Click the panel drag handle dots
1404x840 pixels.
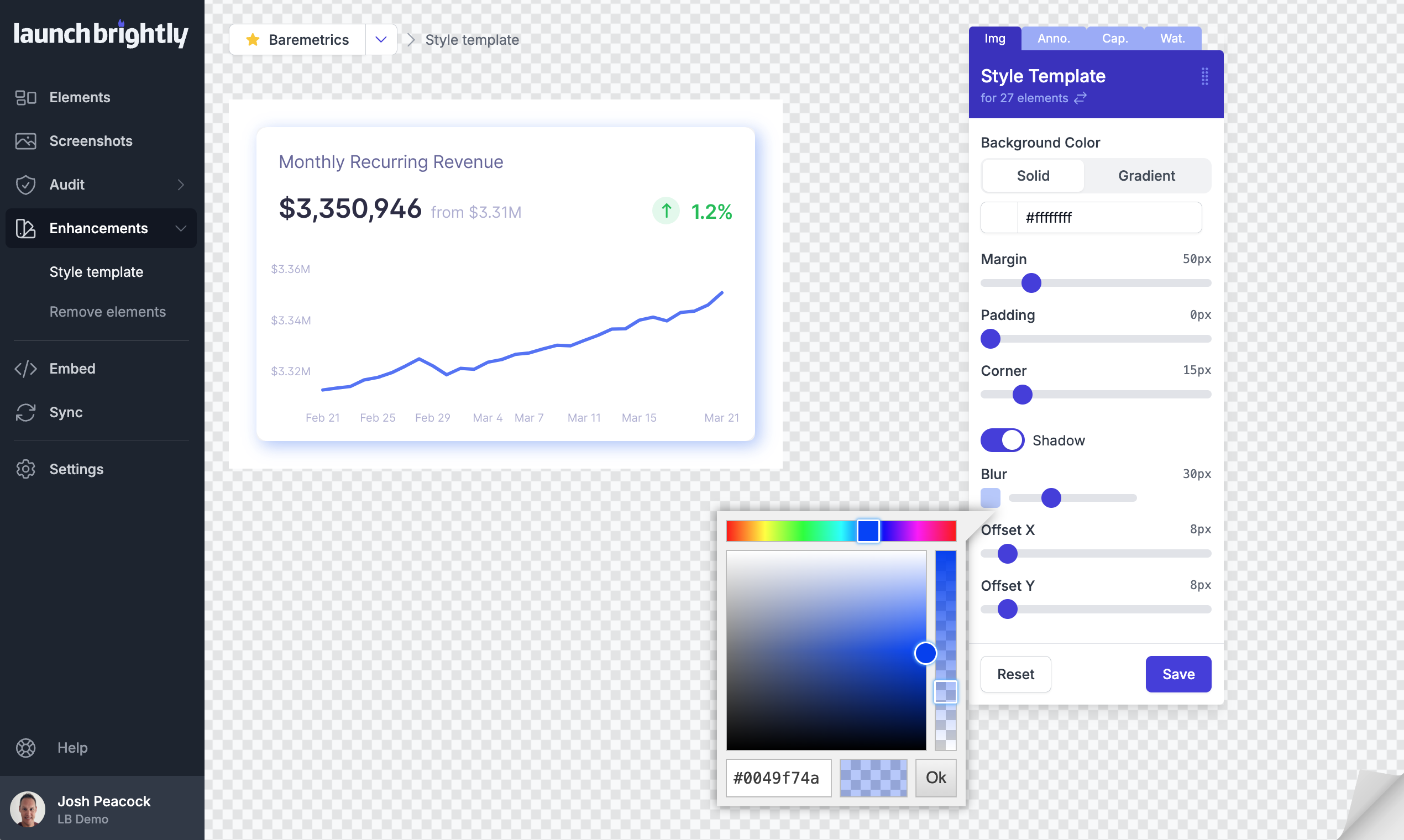(x=1204, y=76)
